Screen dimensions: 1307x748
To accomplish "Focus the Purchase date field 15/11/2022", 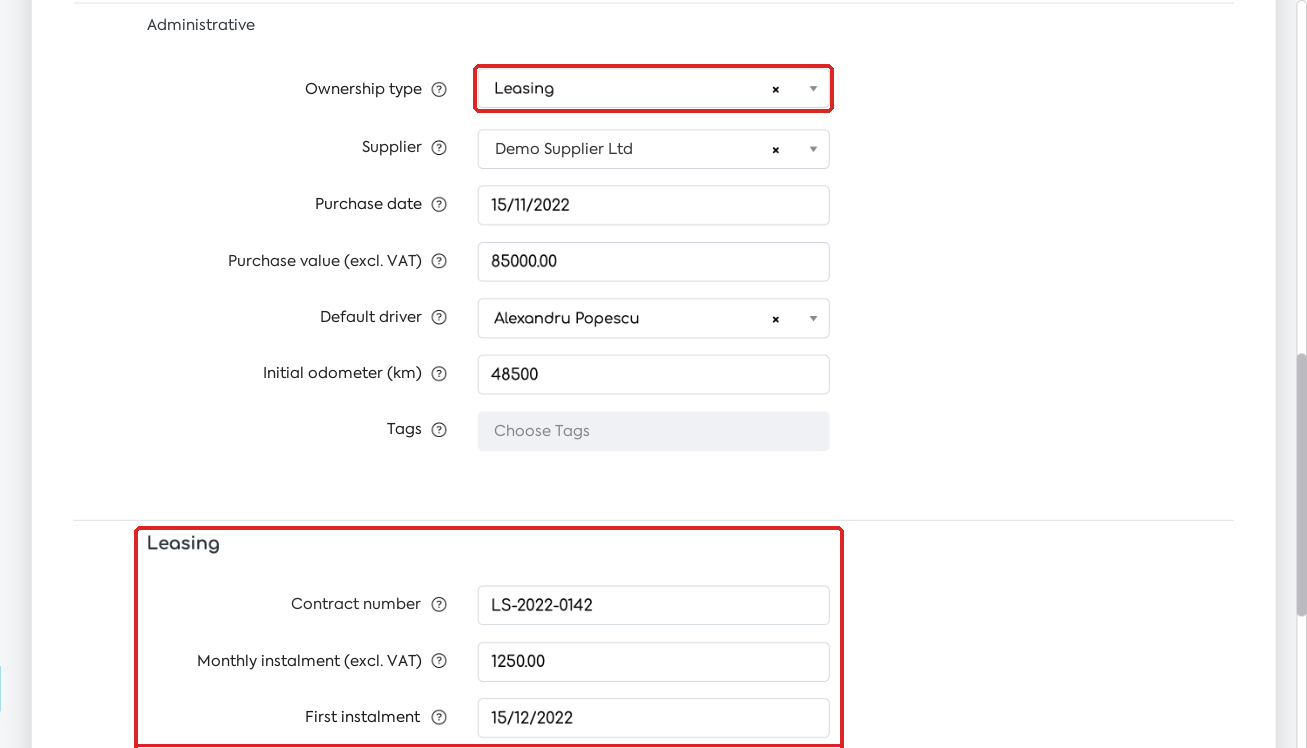I will (x=653, y=205).
